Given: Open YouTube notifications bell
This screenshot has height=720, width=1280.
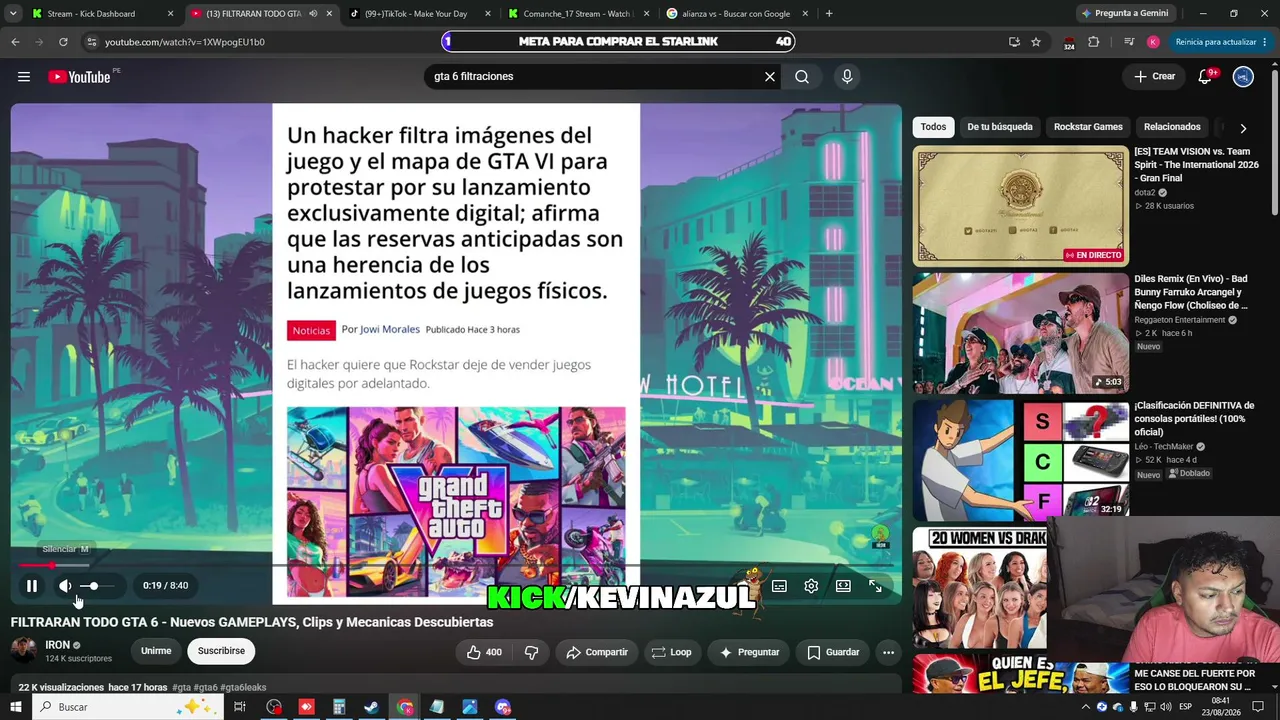Looking at the screenshot, I should (1205, 77).
